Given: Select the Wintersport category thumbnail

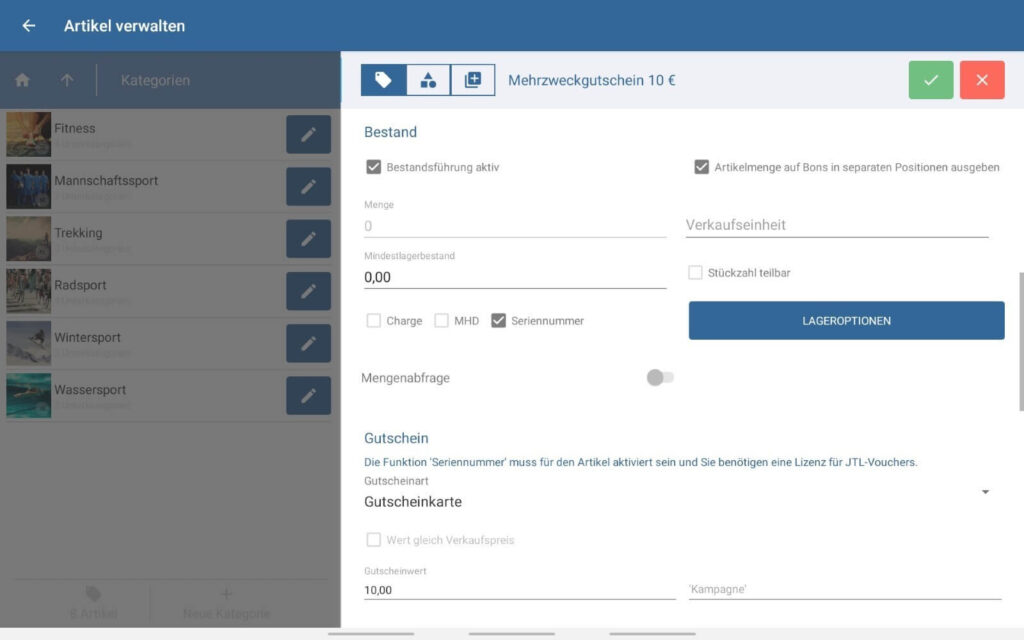Looking at the screenshot, I should click(x=28, y=343).
